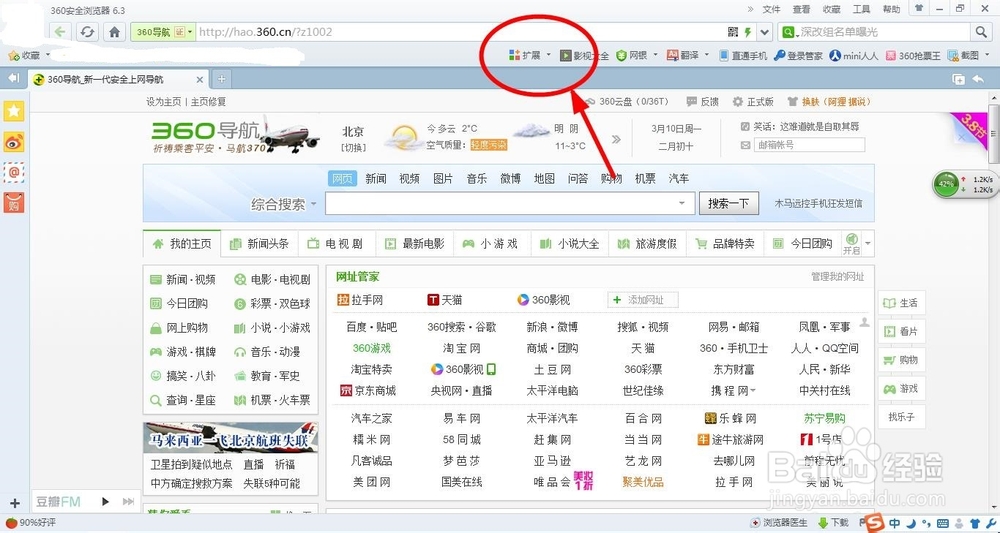This screenshot has height=533, width=1000.
Task: Close the 360导航 tab
Action: coord(200,80)
